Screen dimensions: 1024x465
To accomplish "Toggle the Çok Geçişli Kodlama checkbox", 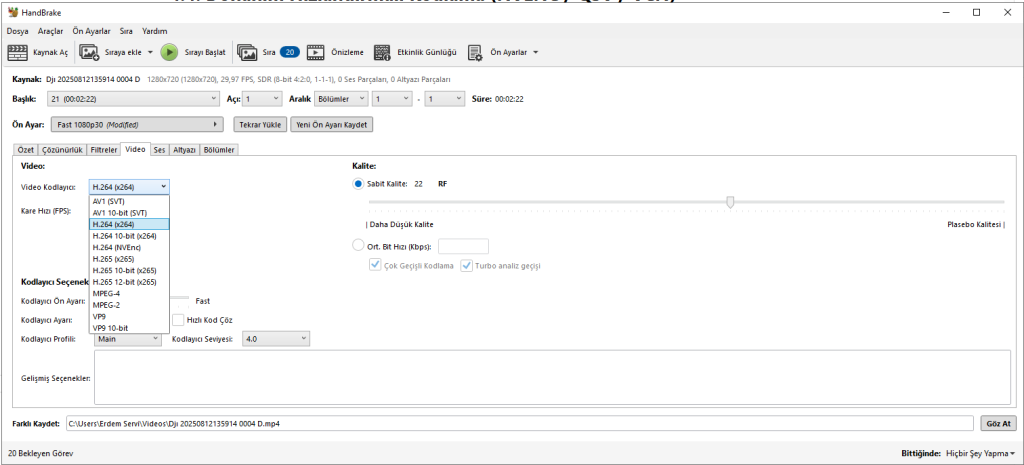I will pos(376,266).
